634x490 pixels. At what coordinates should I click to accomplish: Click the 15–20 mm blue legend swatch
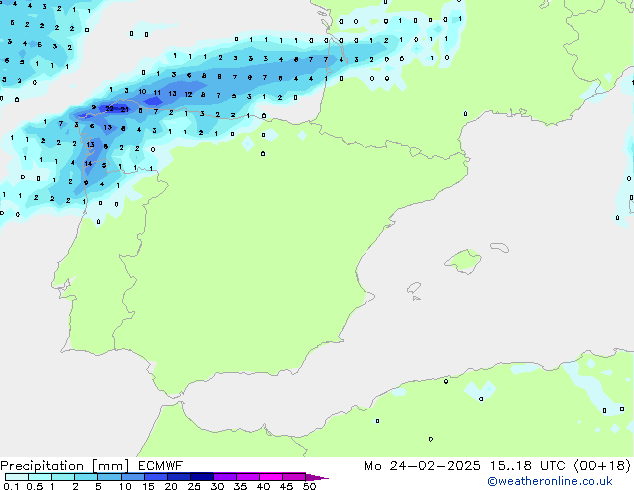tap(155, 477)
